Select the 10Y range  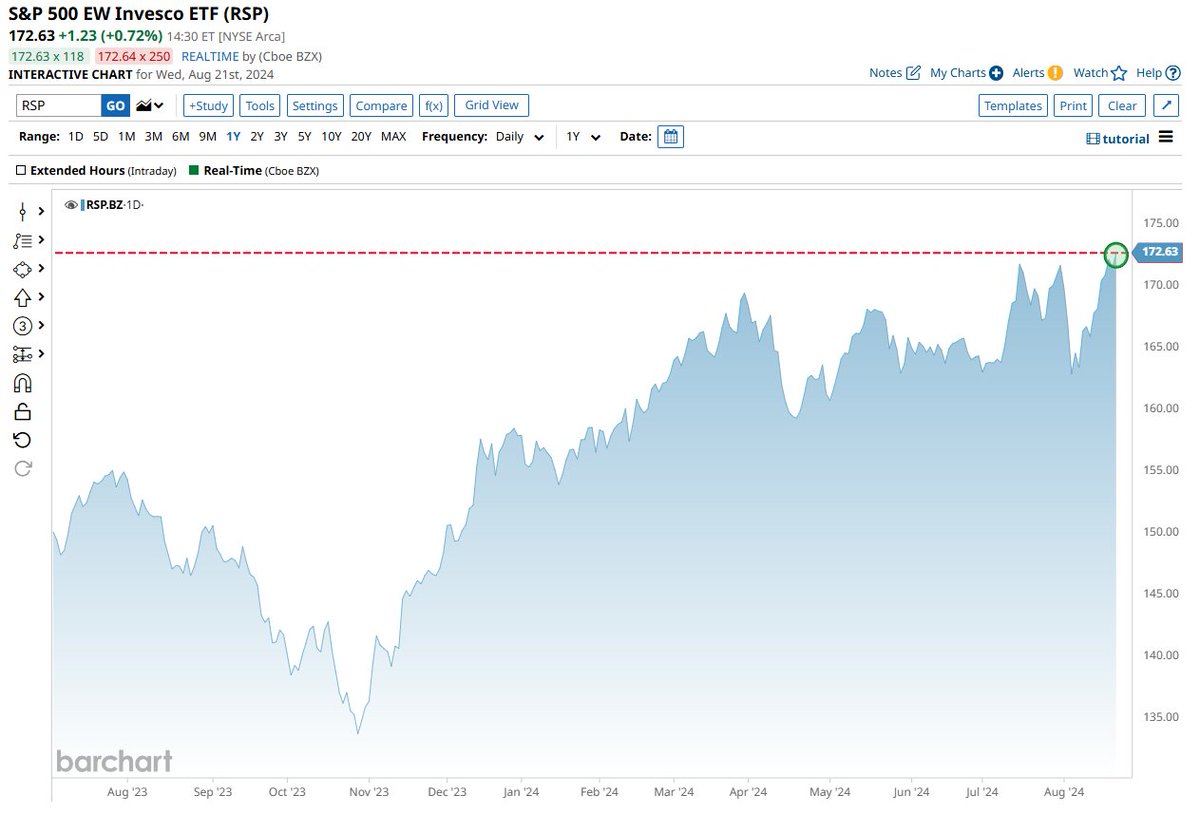(x=332, y=137)
